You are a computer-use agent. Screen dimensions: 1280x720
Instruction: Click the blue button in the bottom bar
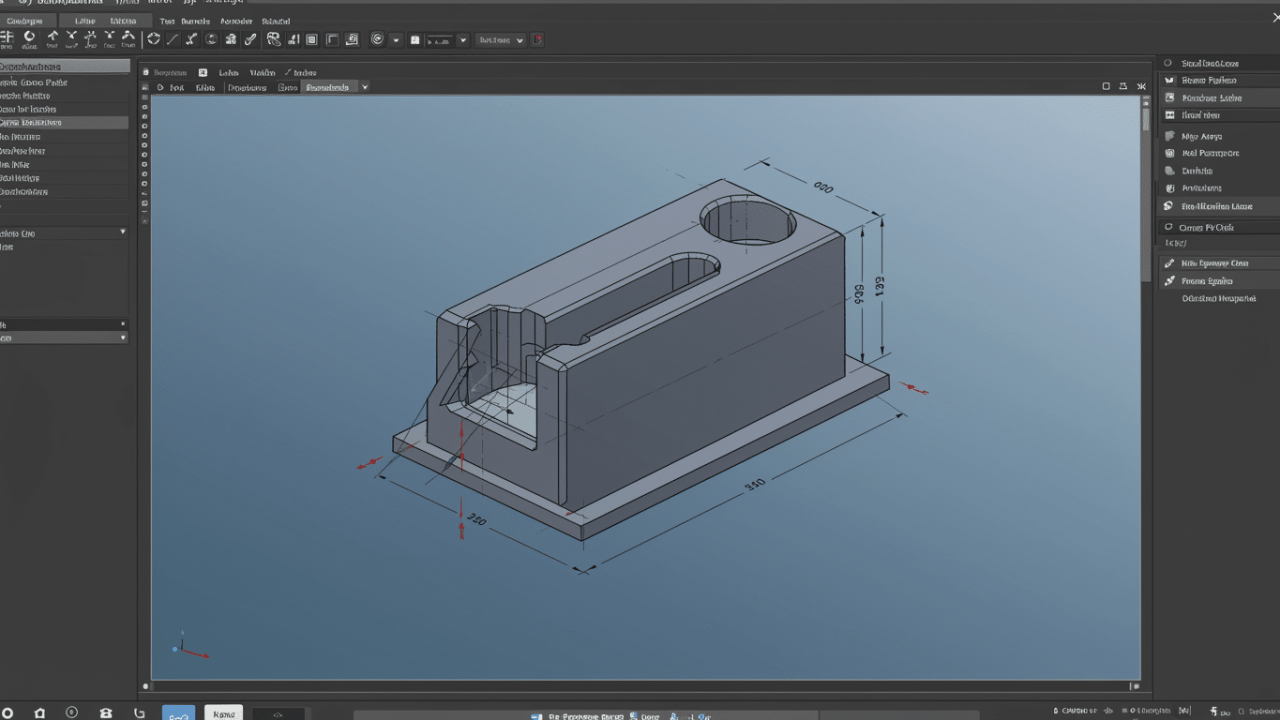(178, 713)
